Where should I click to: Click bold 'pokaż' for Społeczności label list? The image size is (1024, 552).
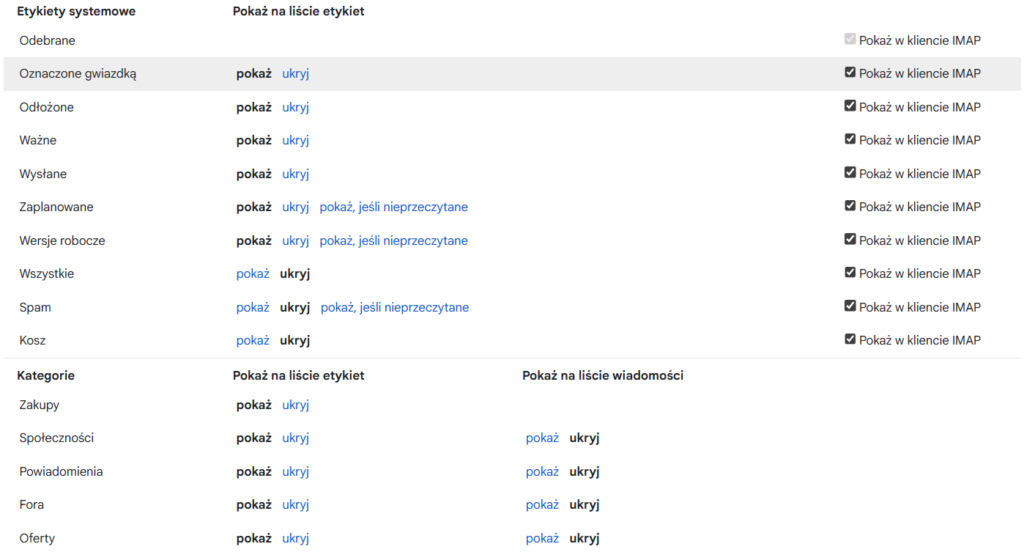253,438
